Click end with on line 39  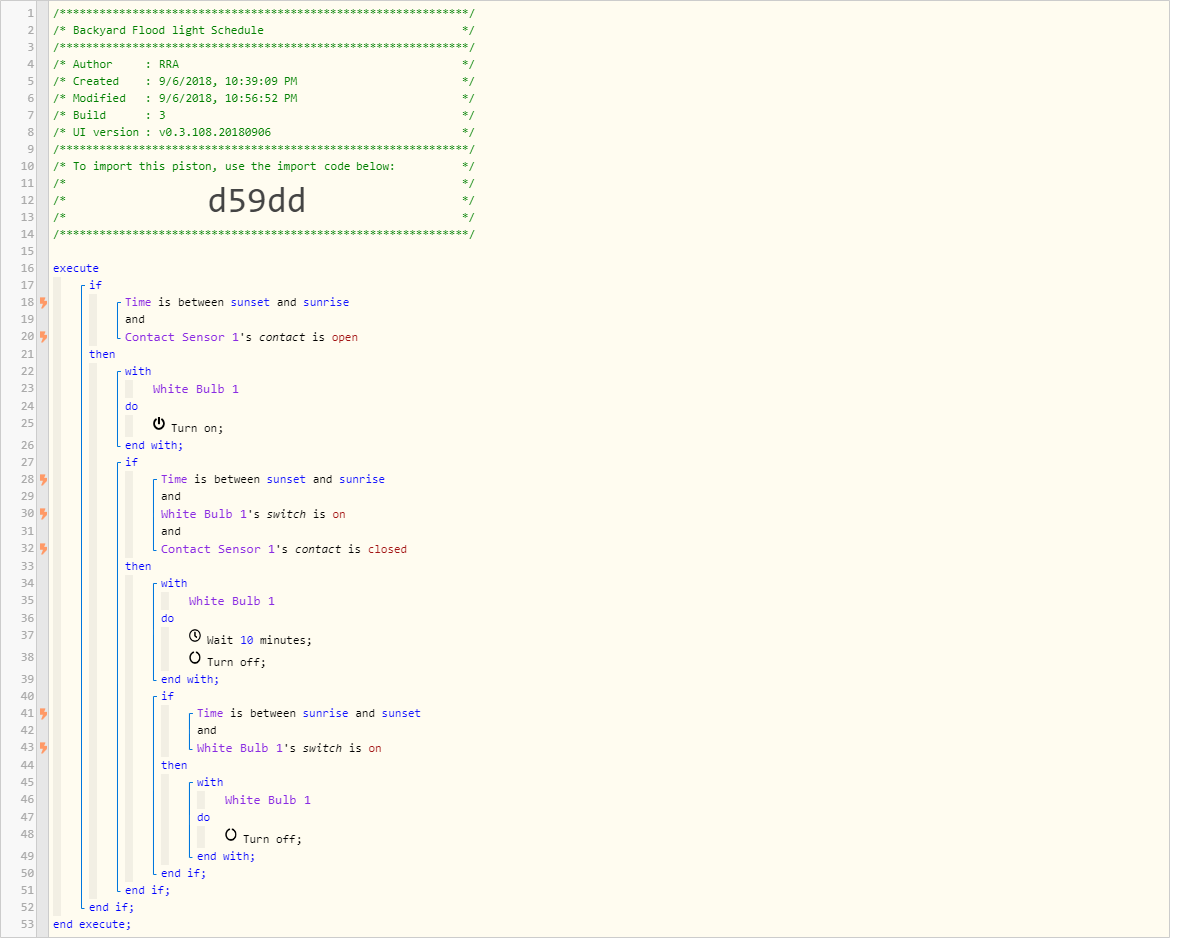click(190, 680)
